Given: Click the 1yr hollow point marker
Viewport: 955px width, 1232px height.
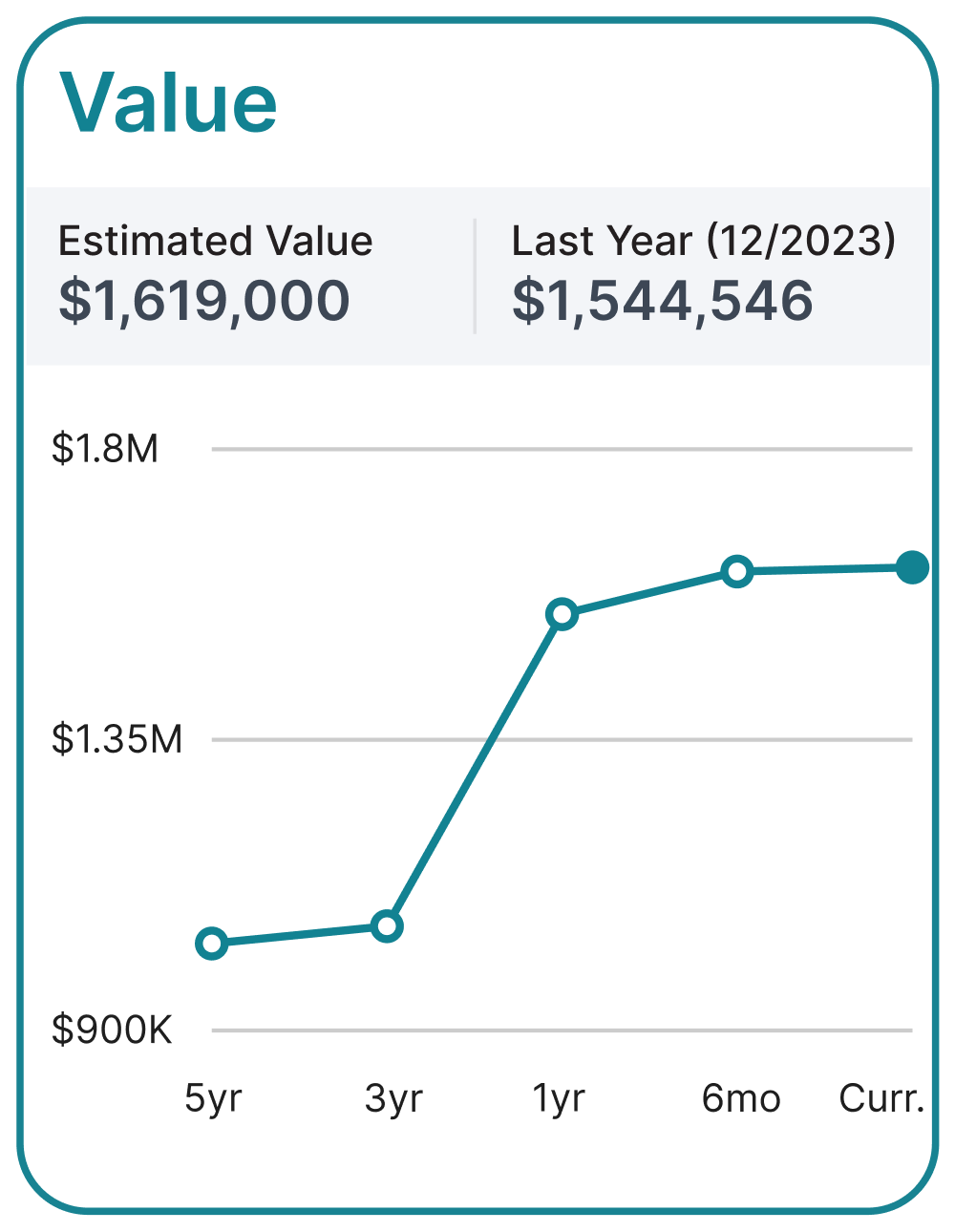Looking at the screenshot, I should [x=562, y=614].
